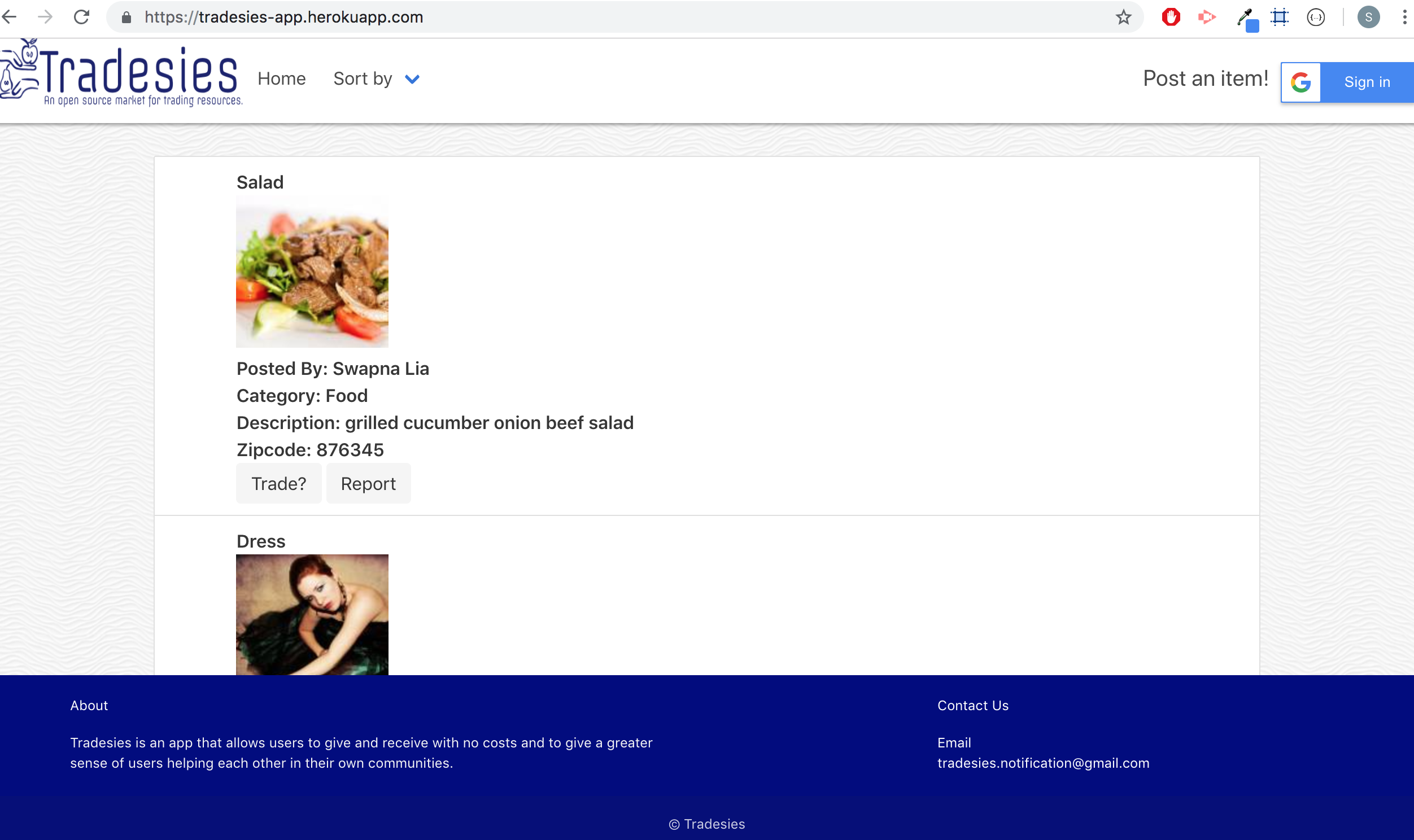Screen dimensions: 1414x840
Task: Expand the Sort by dropdown chevron
Action: click(412, 79)
